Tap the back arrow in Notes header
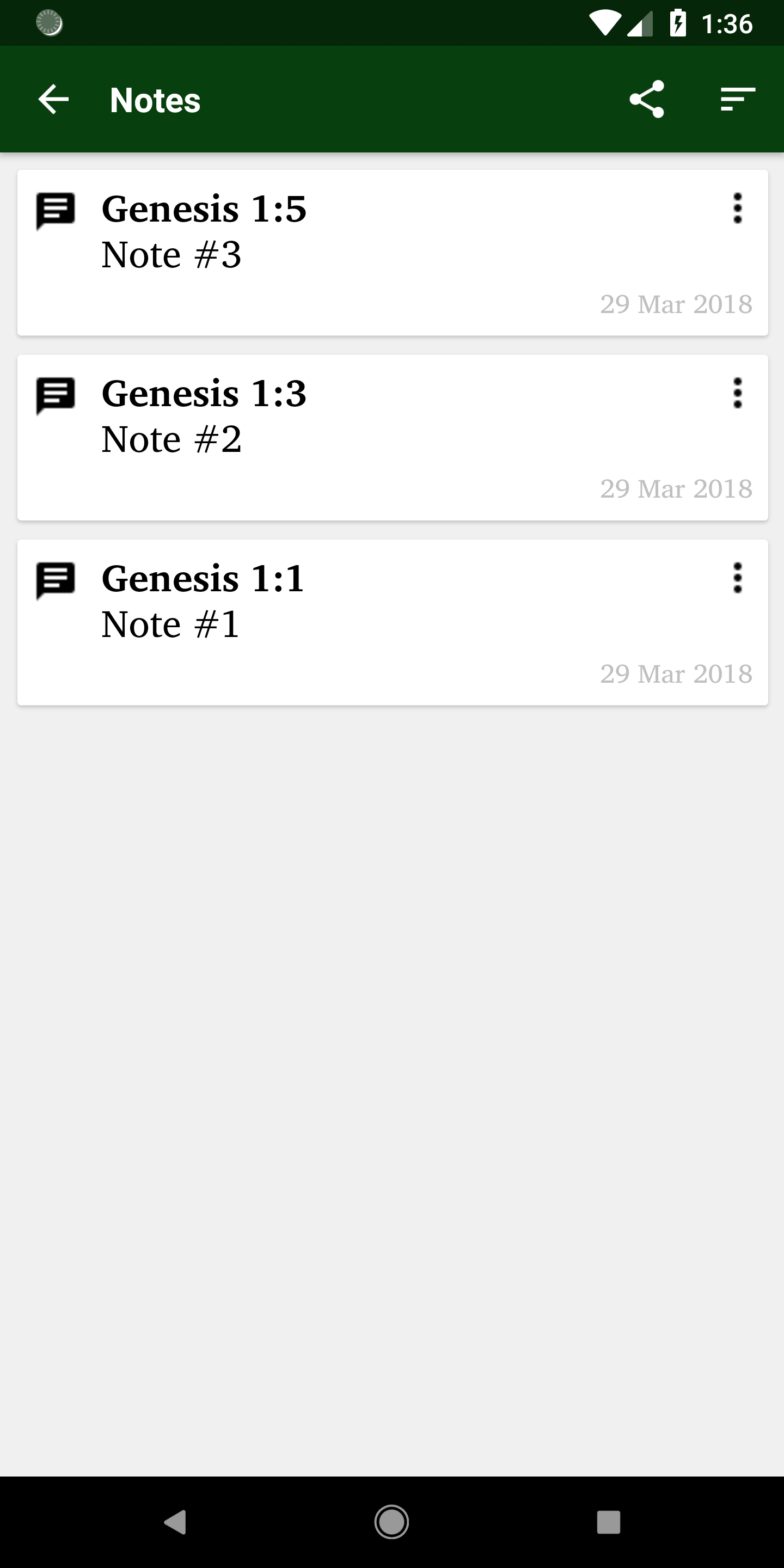 point(53,99)
